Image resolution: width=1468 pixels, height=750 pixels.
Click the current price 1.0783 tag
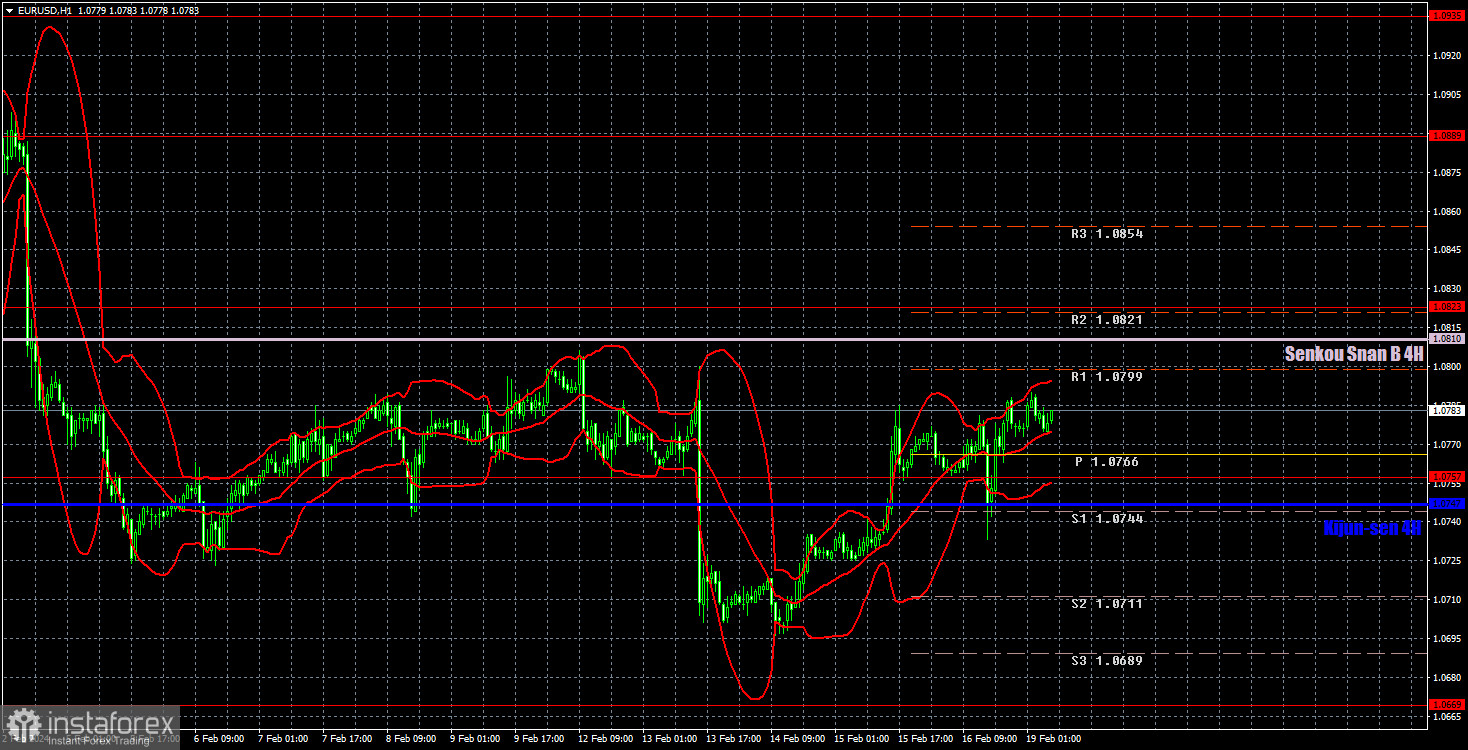pos(1448,410)
